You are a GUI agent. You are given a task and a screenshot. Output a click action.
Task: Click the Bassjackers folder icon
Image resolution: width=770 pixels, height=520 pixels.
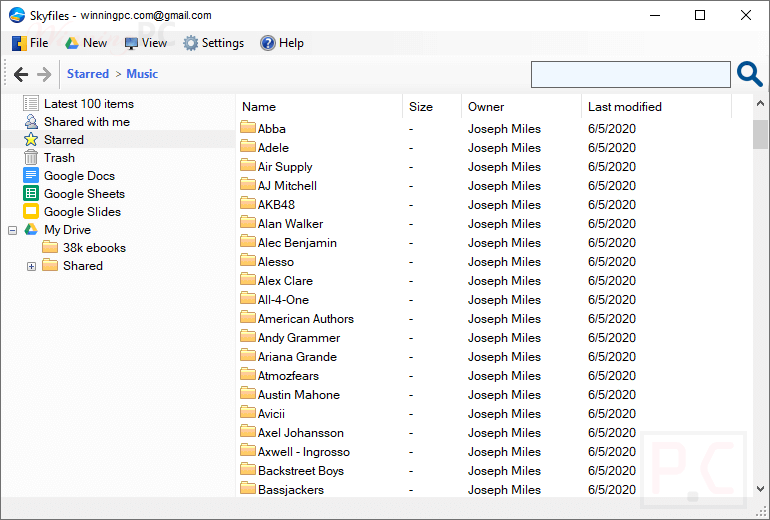(x=248, y=489)
